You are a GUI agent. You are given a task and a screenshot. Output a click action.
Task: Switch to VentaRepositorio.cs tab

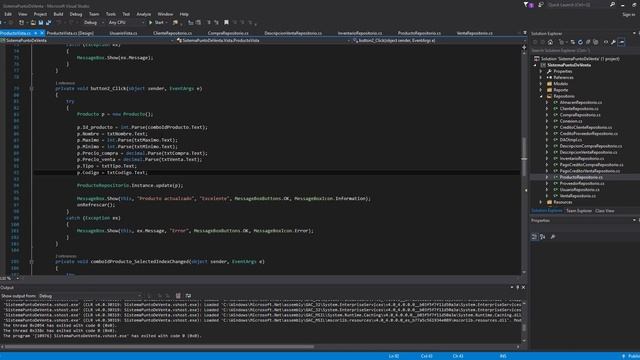tap(474, 33)
